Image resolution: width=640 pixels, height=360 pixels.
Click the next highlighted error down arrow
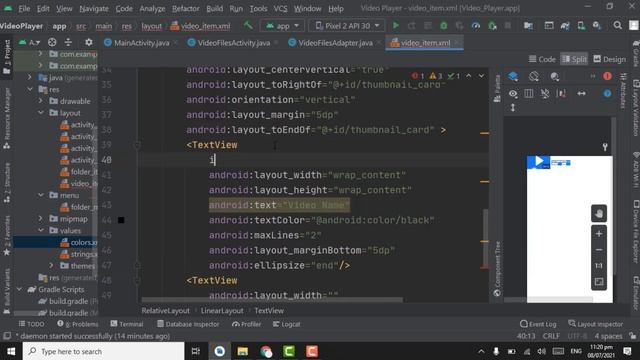point(481,76)
